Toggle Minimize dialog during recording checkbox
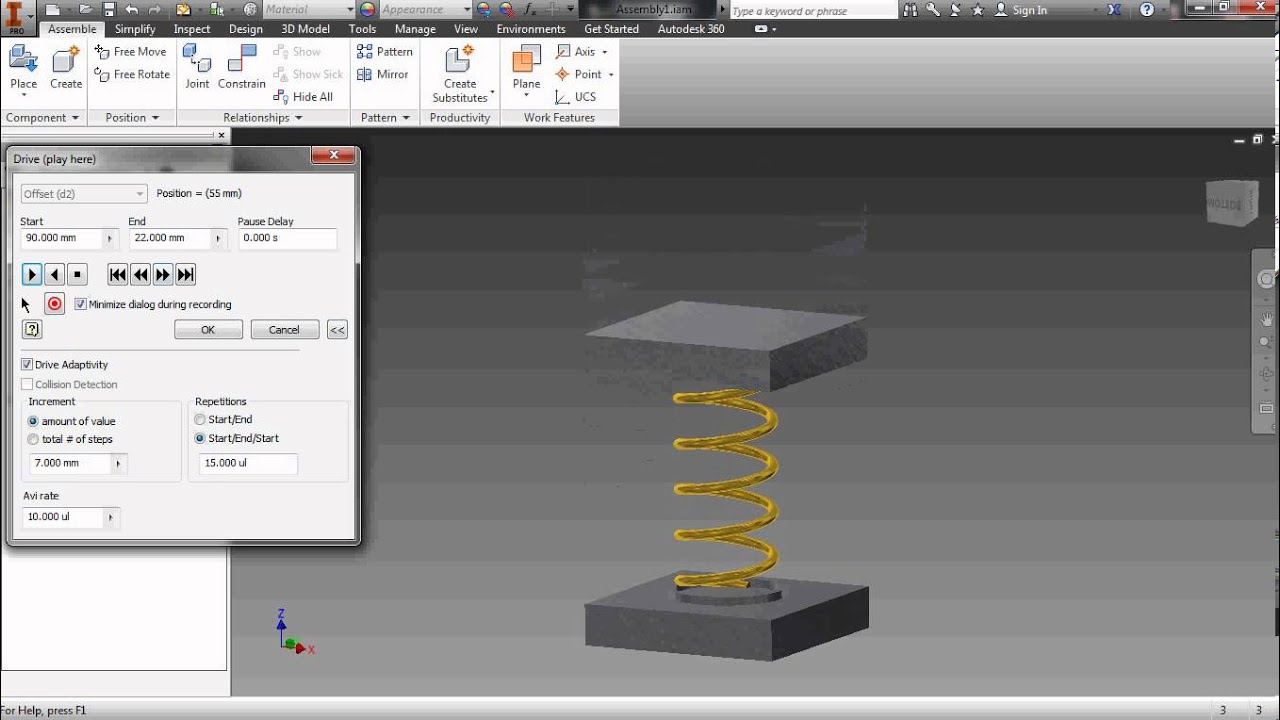 click(x=81, y=304)
